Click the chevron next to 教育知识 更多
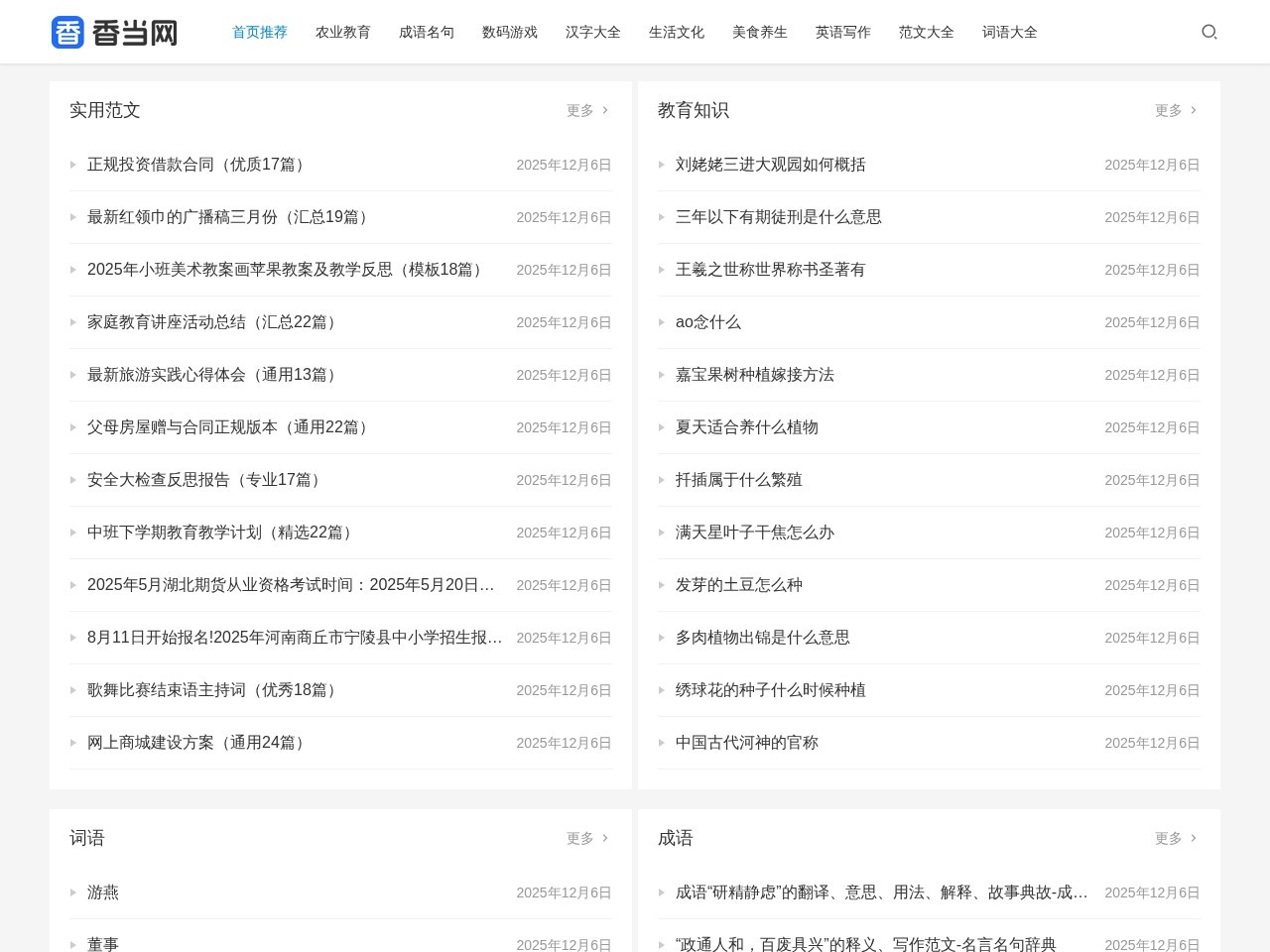 click(1194, 111)
